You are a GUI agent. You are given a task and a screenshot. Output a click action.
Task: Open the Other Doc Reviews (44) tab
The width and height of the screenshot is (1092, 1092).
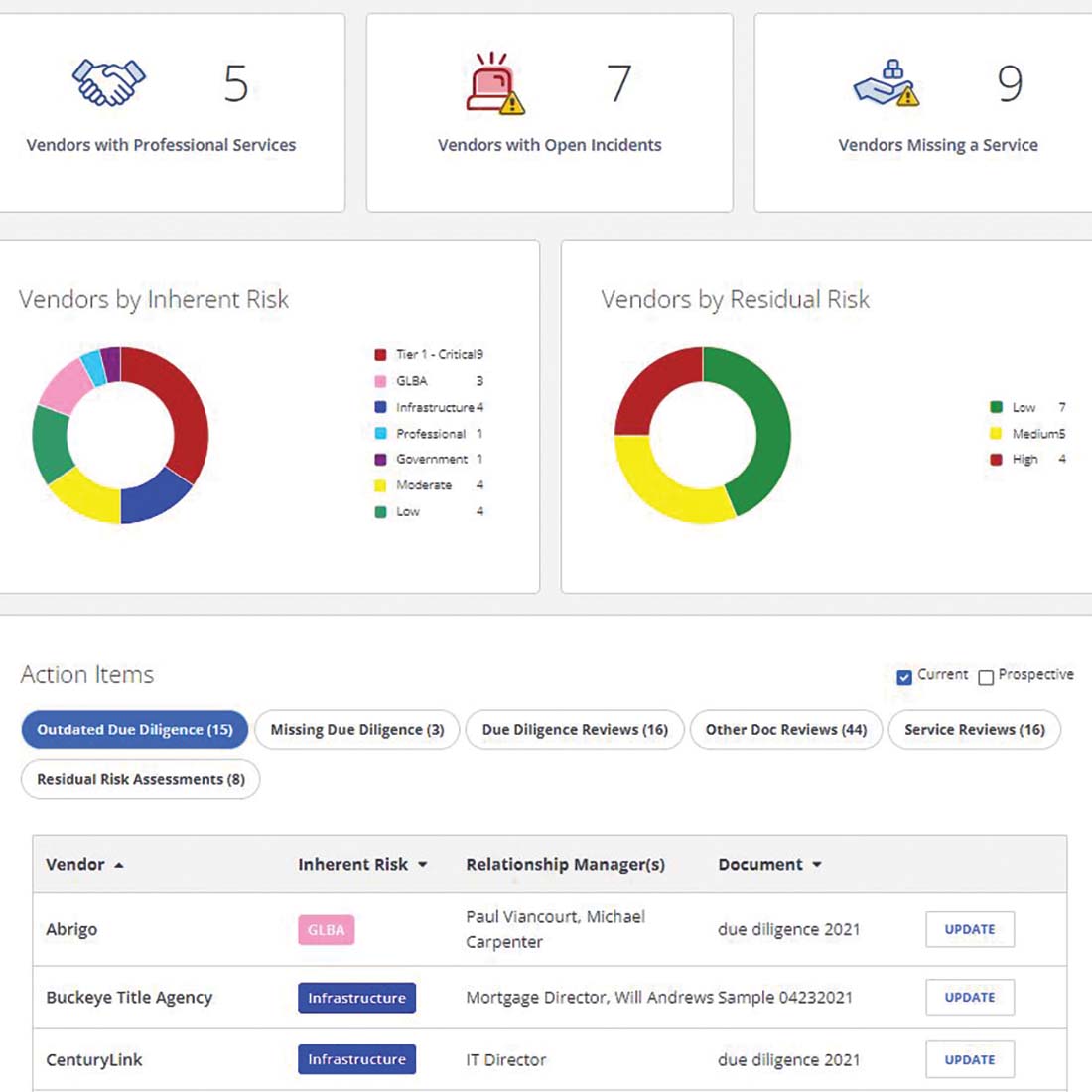[x=785, y=730]
